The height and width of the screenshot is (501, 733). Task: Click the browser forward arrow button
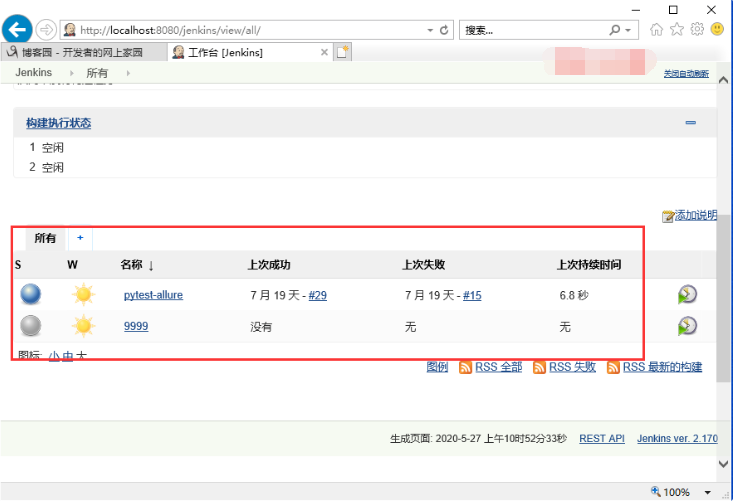coord(46,30)
